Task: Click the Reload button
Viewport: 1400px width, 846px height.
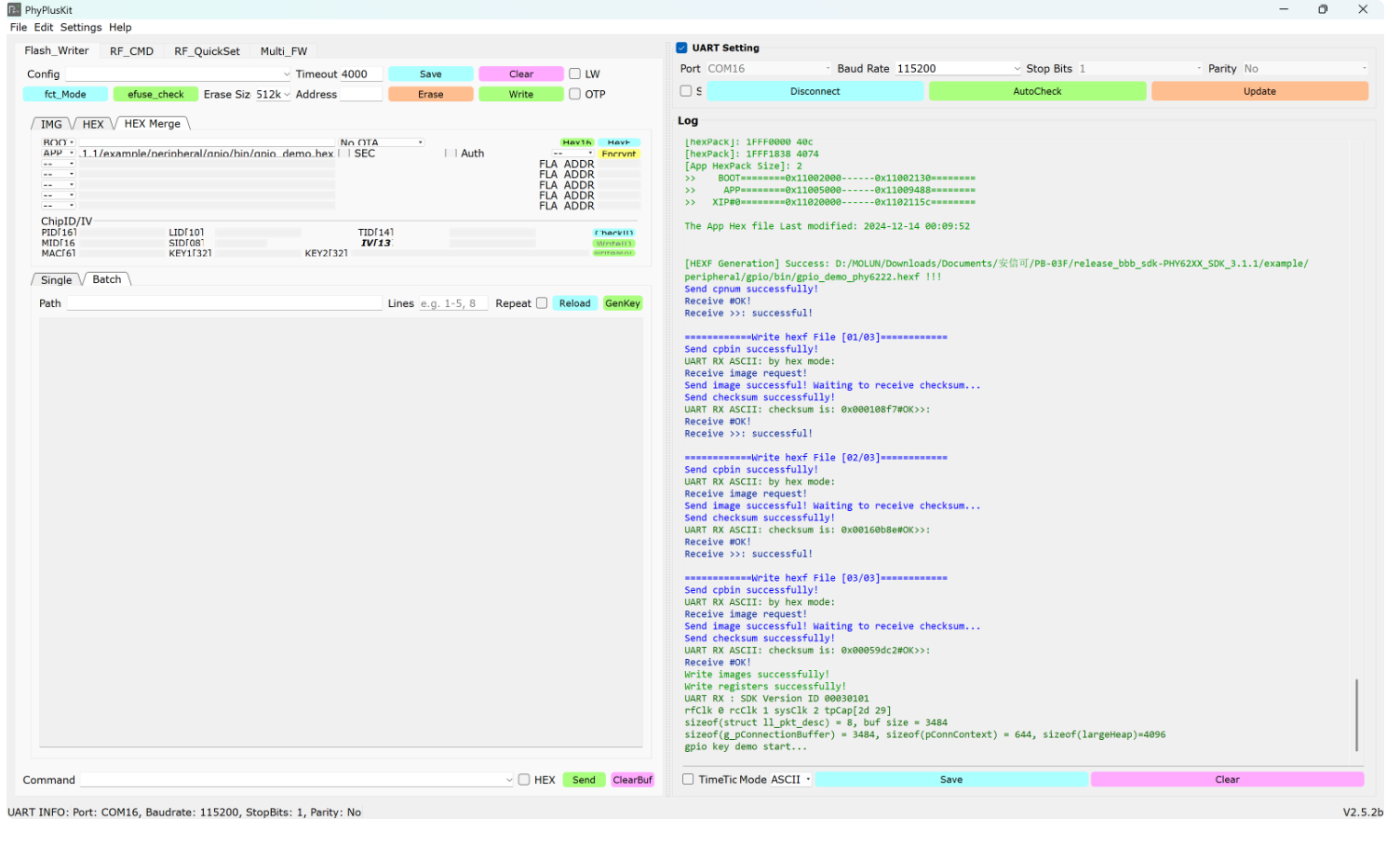Action: (575, 303)
